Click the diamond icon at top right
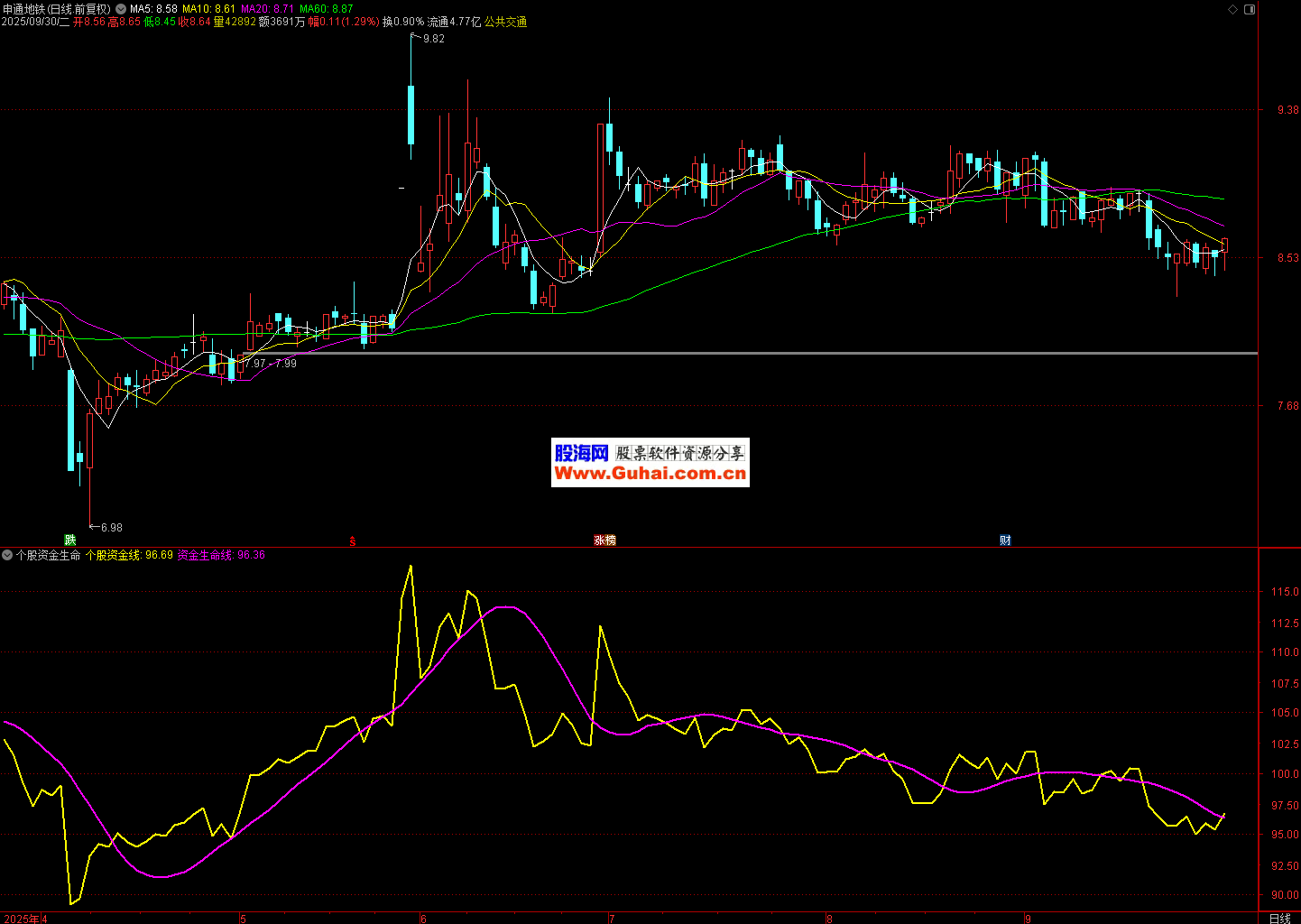 pyautogui.click(x=1233, y=9)
